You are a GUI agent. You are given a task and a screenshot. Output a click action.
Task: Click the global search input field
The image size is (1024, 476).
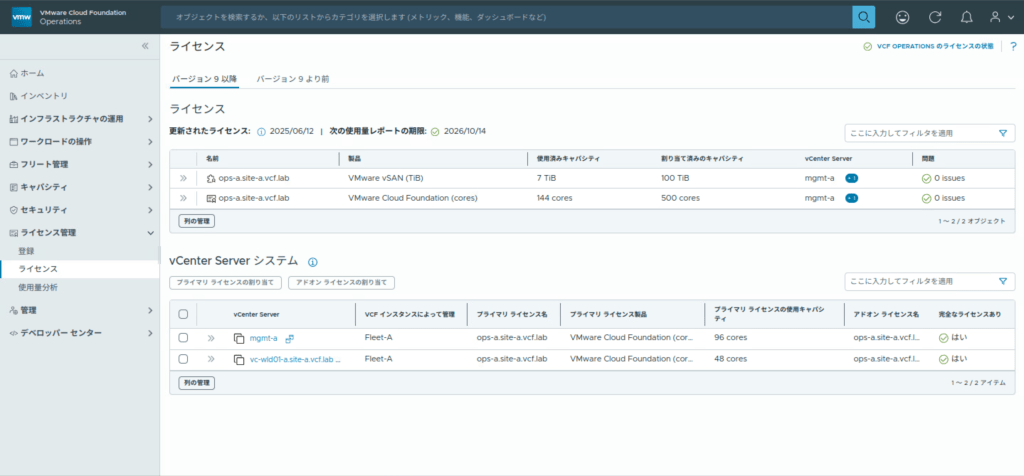coord(506,17)
